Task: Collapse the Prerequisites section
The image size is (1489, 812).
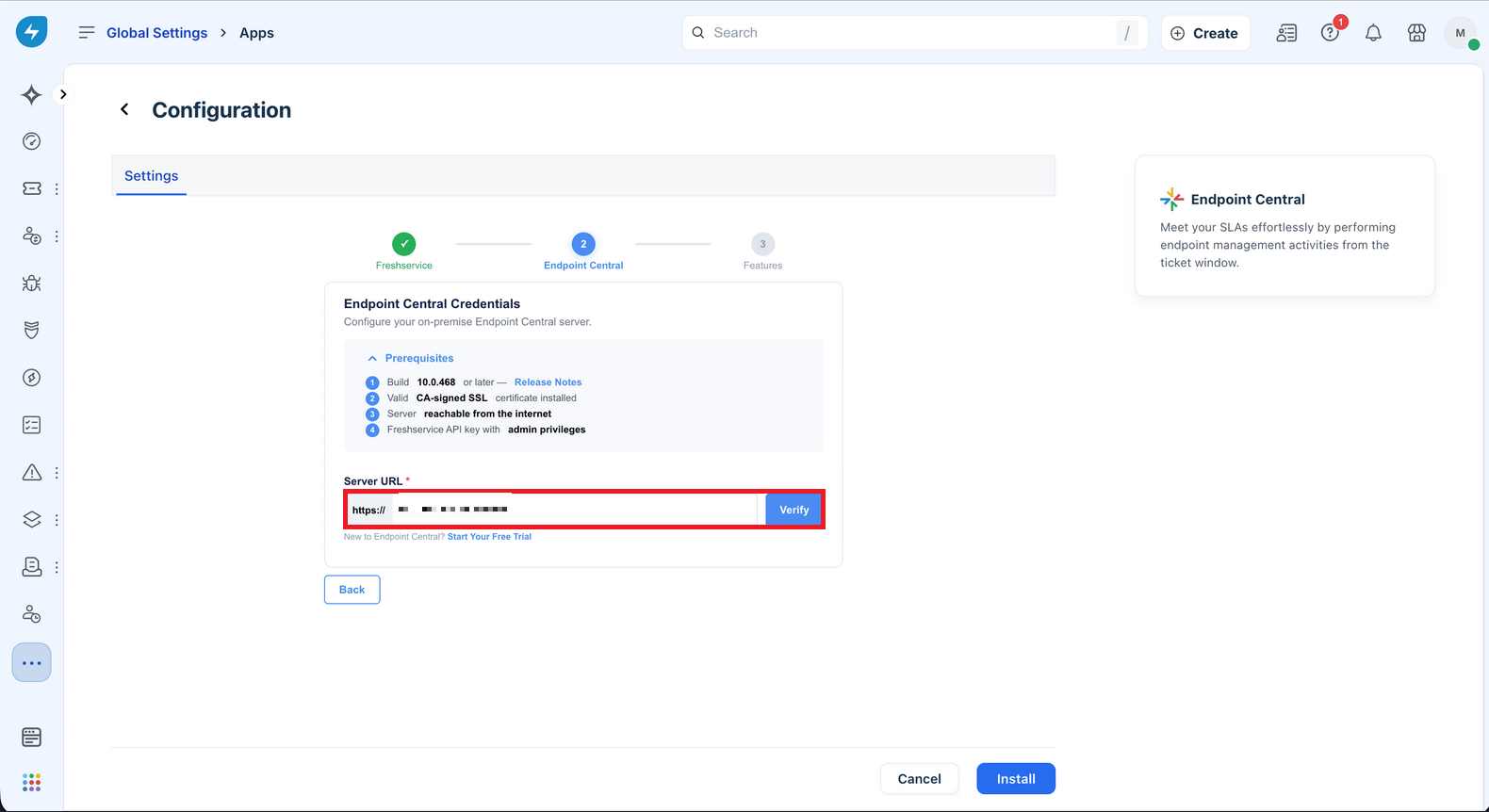Action: point(411,358)
